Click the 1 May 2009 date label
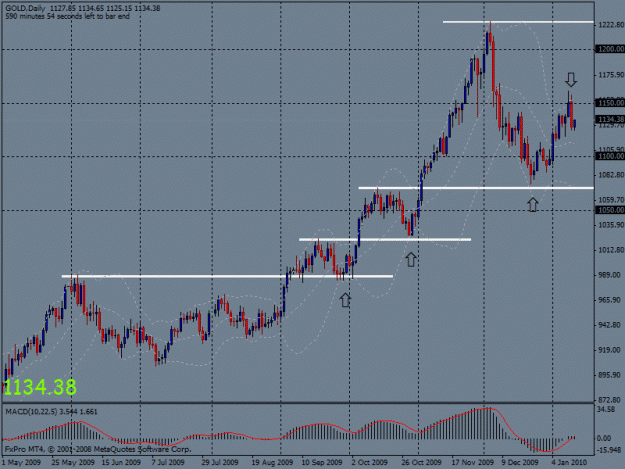The width and height of the screenshot is (625, 469). pyautogui.click(x=21, y=462)
